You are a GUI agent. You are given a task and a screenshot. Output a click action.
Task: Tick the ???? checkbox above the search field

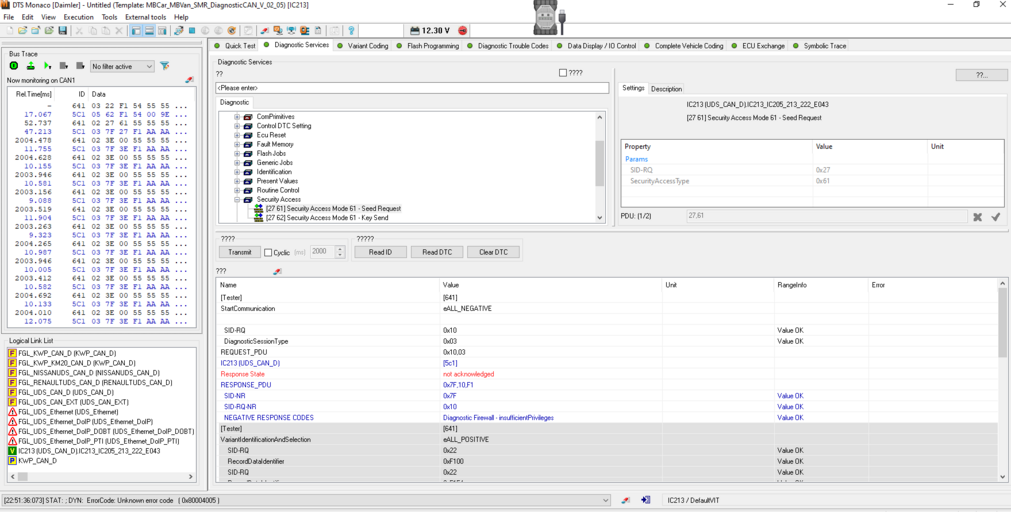tap(563, 73)
